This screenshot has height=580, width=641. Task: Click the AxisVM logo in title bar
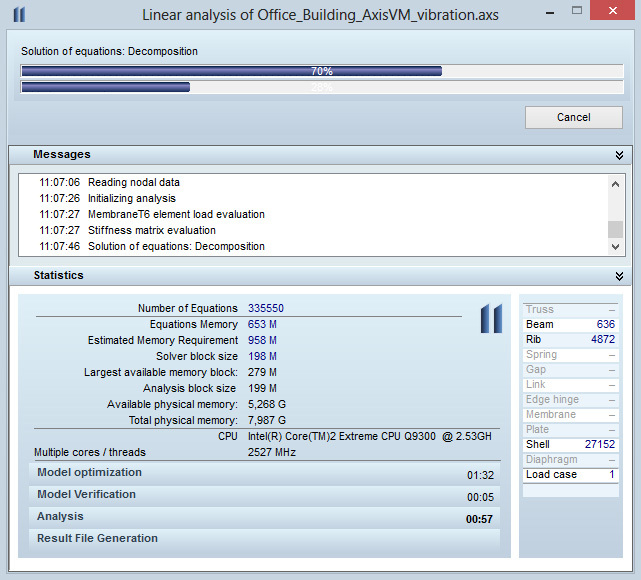(x=19, y=15)
